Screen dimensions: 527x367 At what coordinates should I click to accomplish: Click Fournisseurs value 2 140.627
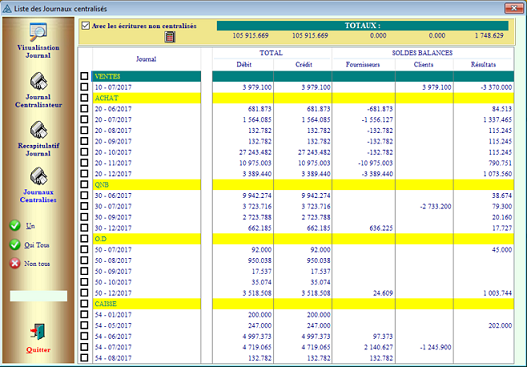tap(378, 347)
